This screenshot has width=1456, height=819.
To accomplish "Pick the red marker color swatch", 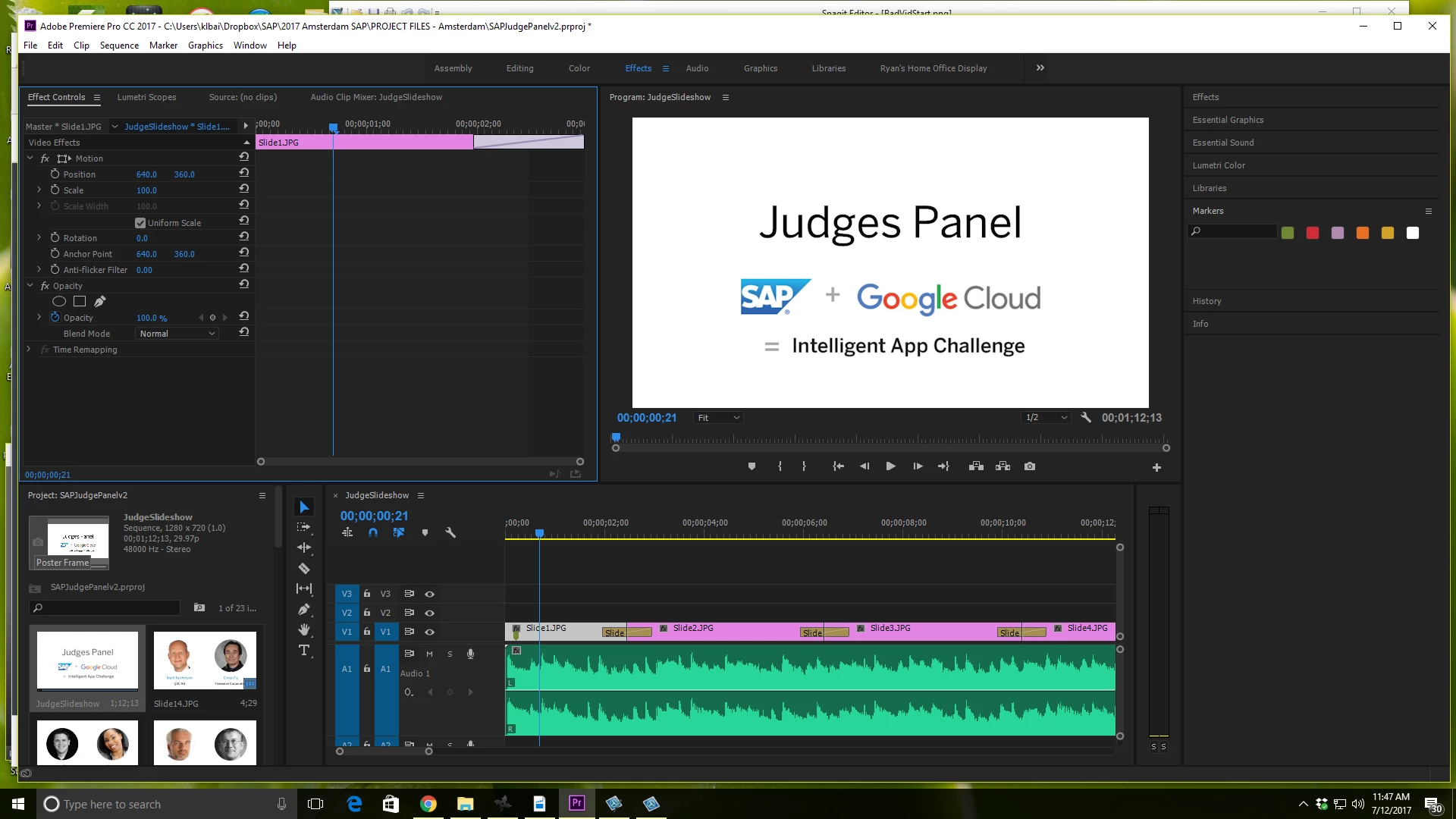I will tap(1312, 233).
